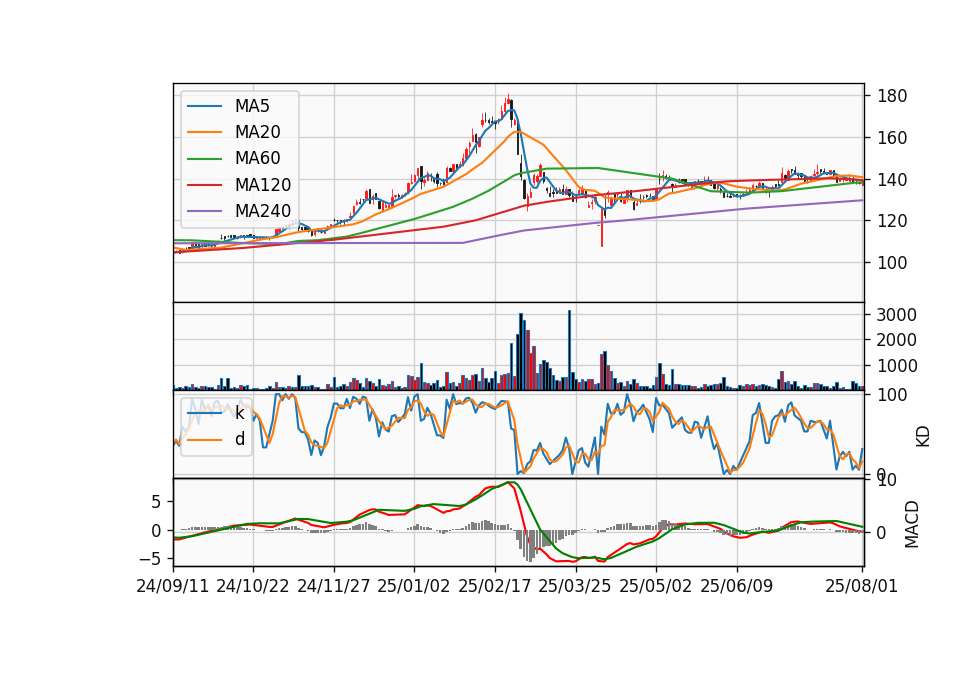The image size is (960, 690).
Task: Click the blue MA5 legend line sample
Action: [x=204, y=106]
